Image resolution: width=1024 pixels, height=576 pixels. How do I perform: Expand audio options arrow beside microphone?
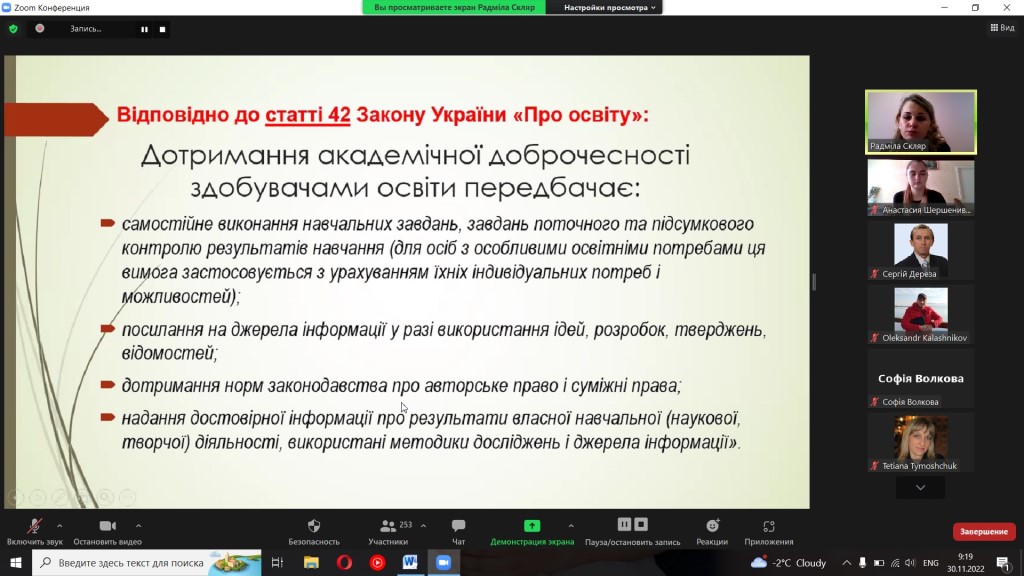[x=59, y=525]
